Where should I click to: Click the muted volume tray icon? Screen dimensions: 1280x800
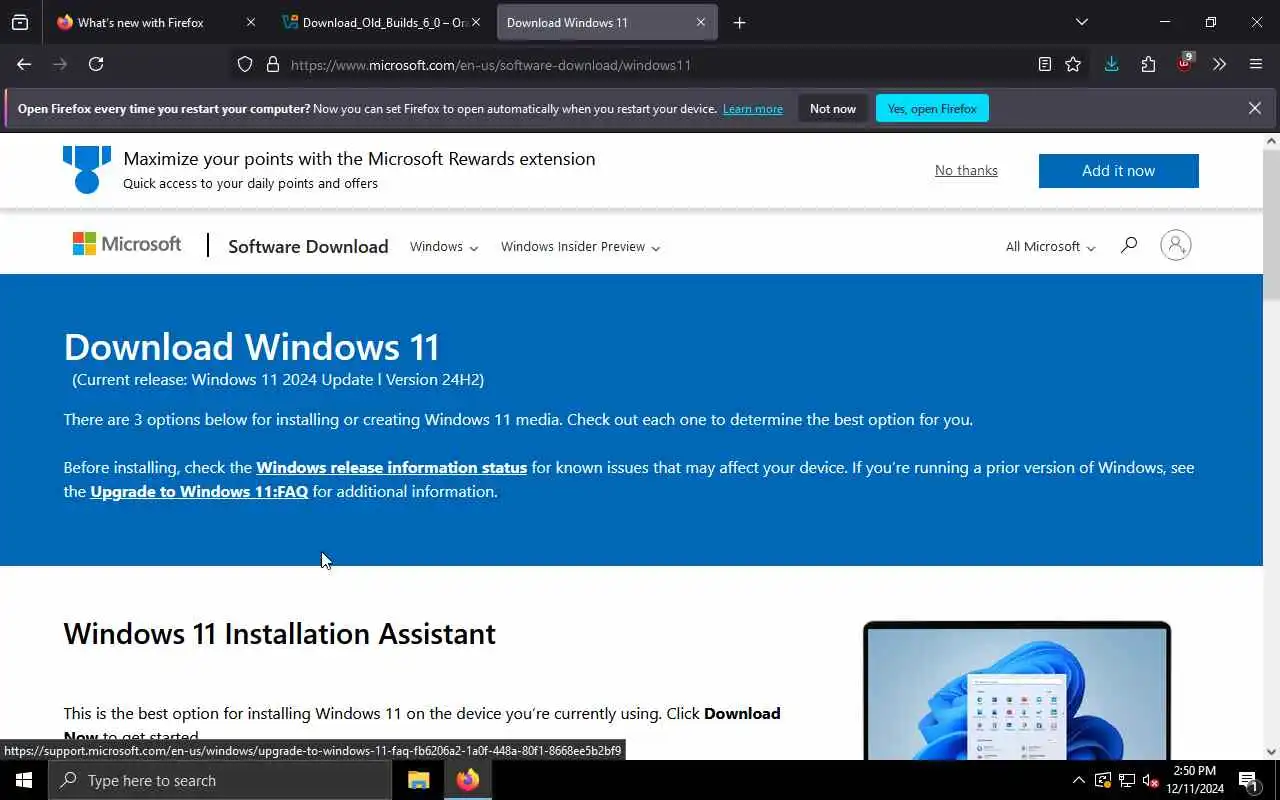click(1150, 780)
